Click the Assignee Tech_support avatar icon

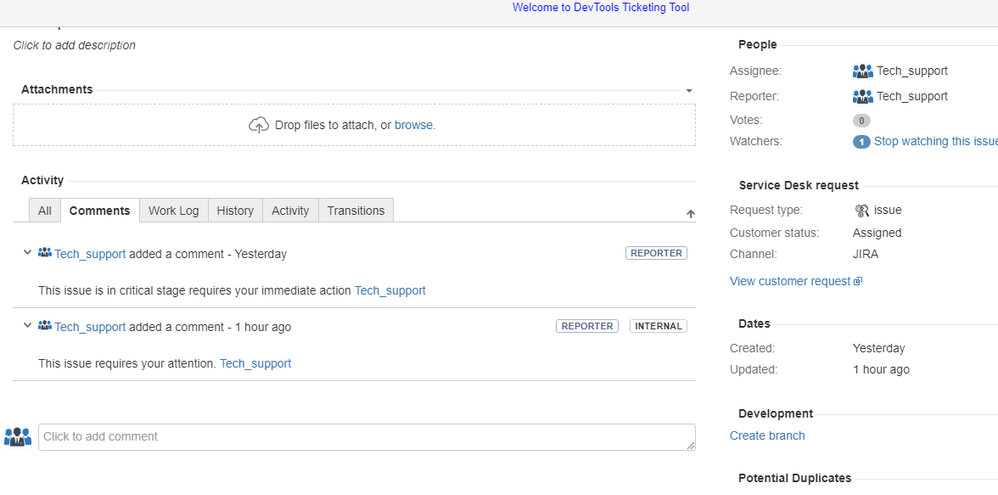click(x=862, y=71)
